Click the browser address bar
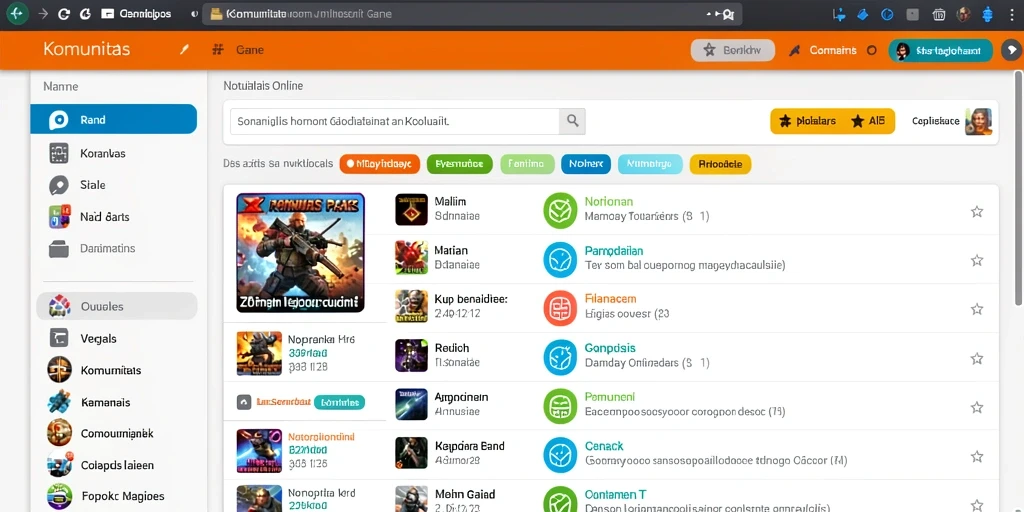Viewport: 1024px width, 512px height. [473, 14]
